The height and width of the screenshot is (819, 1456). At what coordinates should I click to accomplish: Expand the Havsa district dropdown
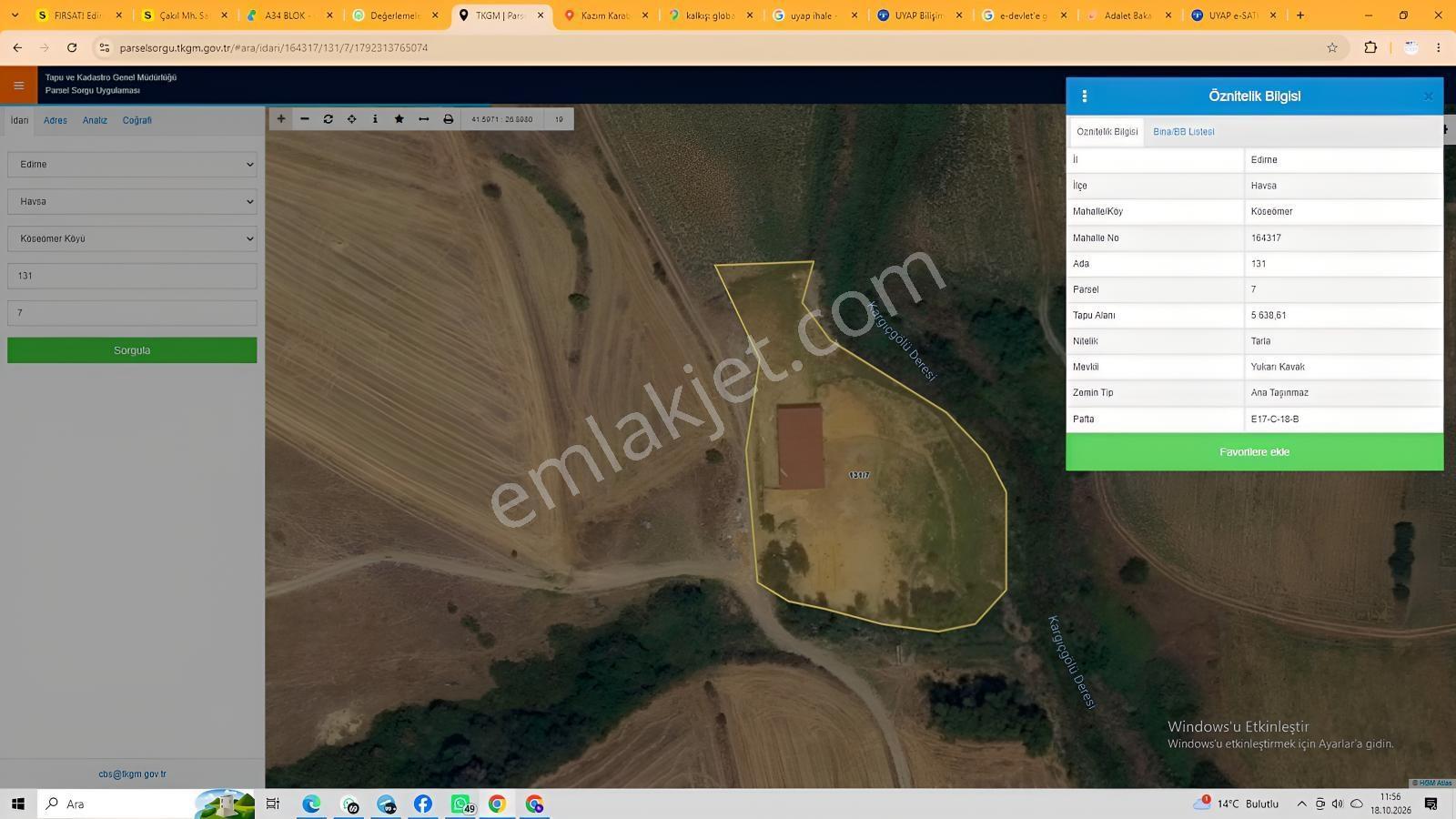pos(132,202)
